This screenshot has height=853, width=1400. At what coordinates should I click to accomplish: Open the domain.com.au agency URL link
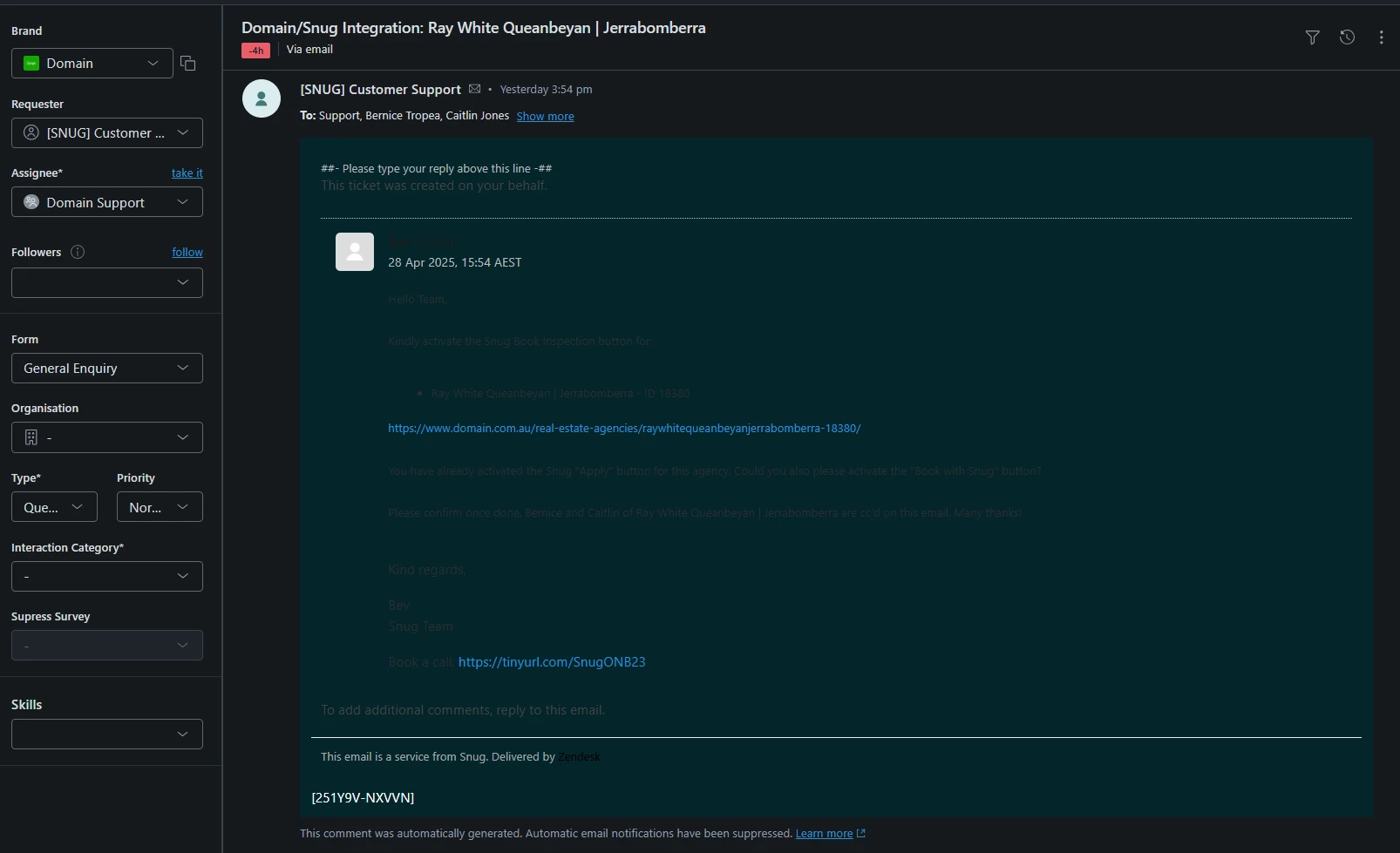624,428
